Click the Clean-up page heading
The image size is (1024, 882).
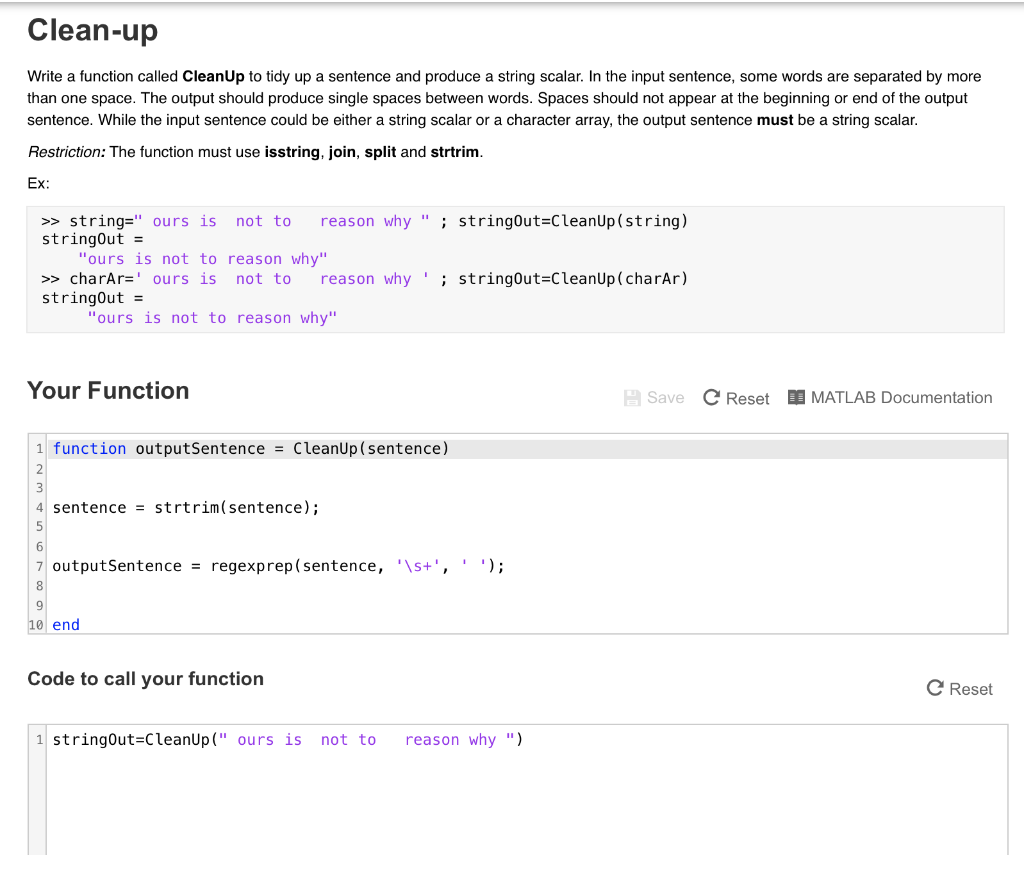point(92,31)
